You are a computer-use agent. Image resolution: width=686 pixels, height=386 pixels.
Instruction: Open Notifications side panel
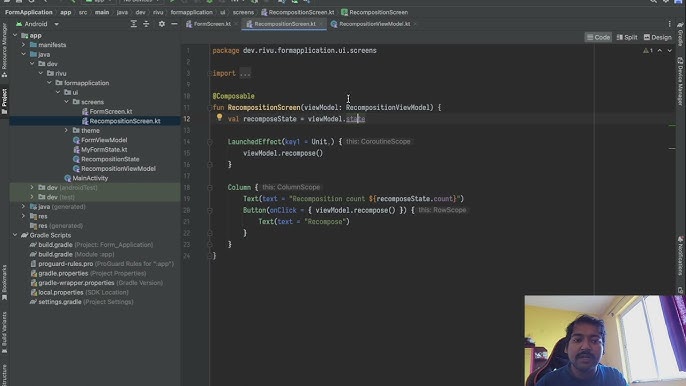click(680, 256)
